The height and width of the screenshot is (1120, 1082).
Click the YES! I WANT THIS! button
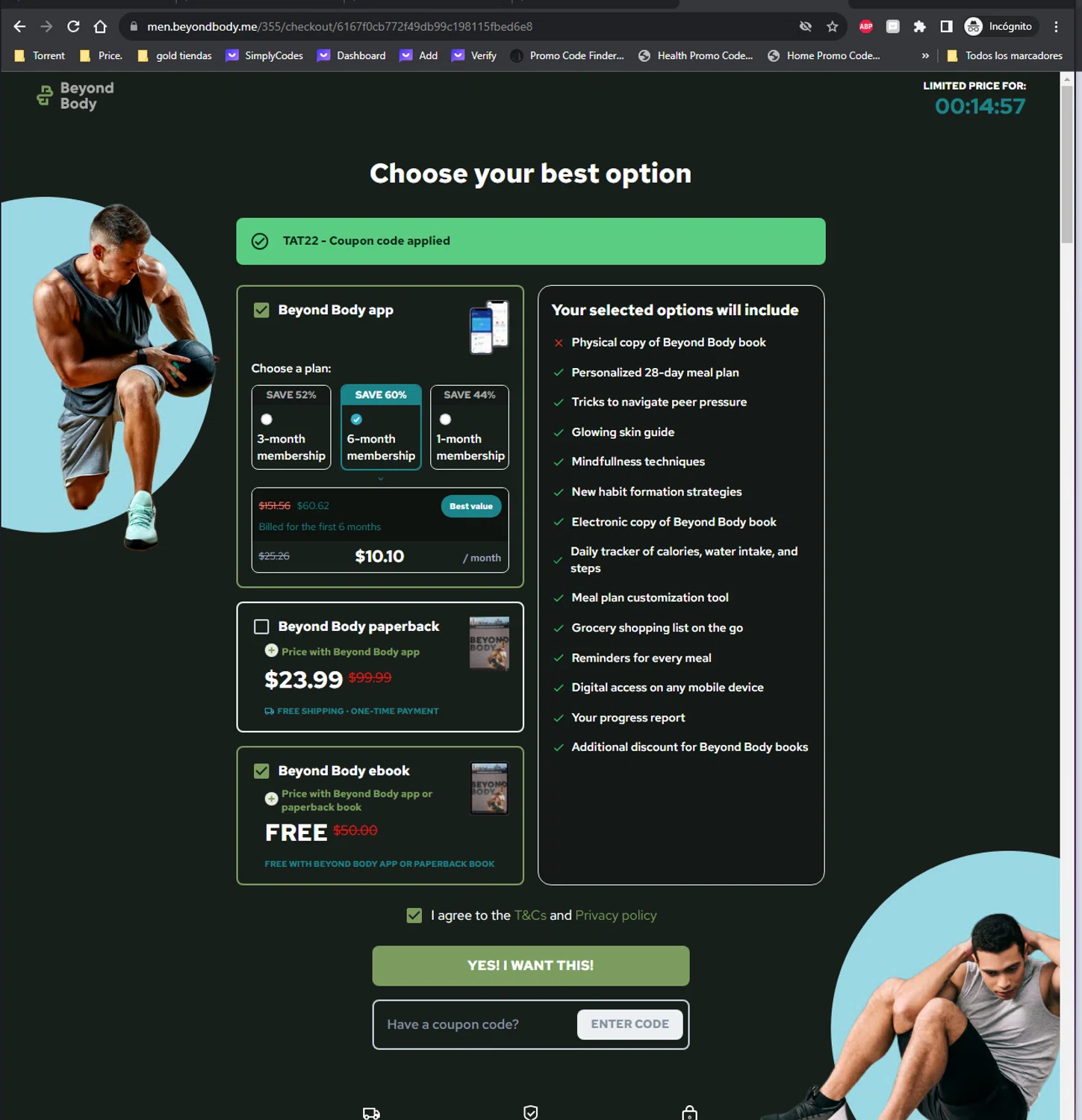click(x=531, y=966)
